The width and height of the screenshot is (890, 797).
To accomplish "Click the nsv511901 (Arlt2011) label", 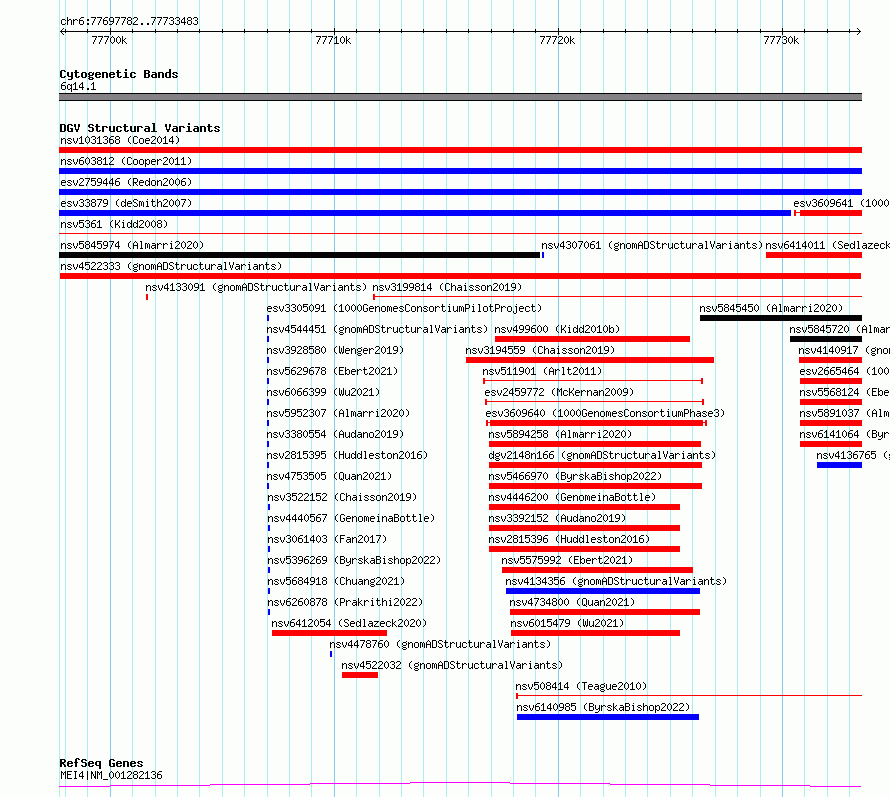I will [x=542, y=371].
